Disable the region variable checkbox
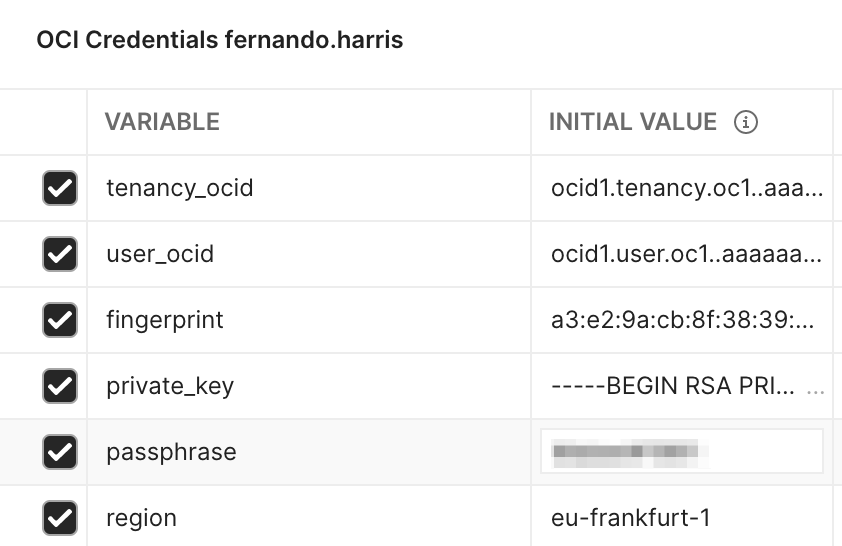This screenshot has height=546, width=842. tap(60, 518)
